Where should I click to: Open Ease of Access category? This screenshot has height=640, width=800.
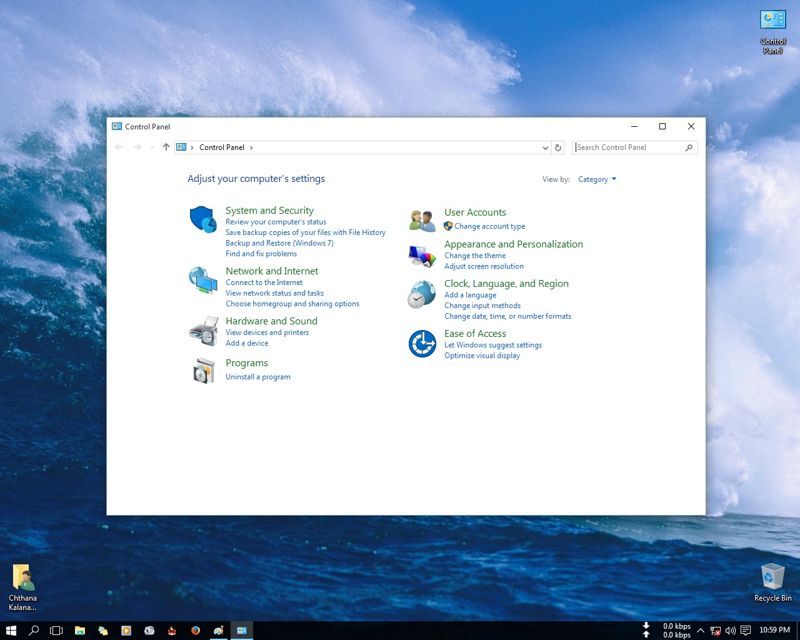[x=475, y=333]
